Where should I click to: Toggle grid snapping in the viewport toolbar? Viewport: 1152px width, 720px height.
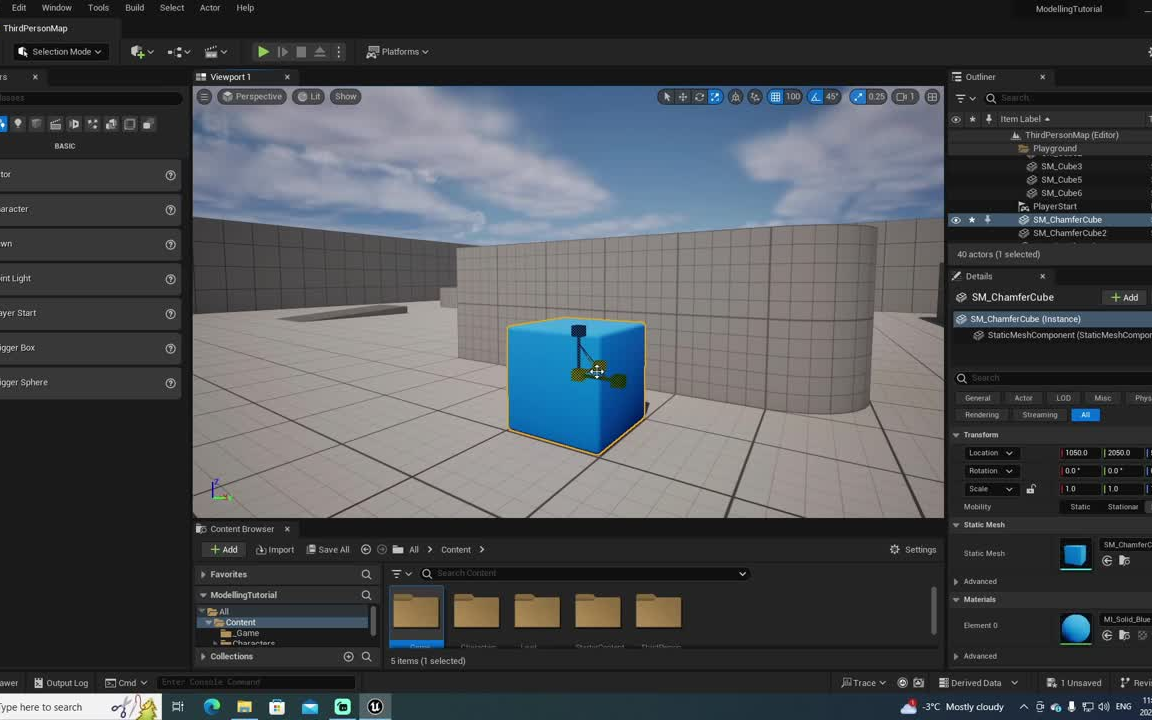pos(776,97)
